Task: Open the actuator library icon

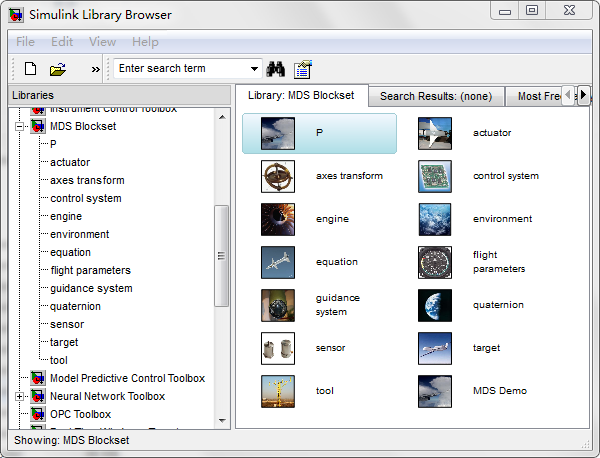Action: pyautogui.click(x=435, y=133)
